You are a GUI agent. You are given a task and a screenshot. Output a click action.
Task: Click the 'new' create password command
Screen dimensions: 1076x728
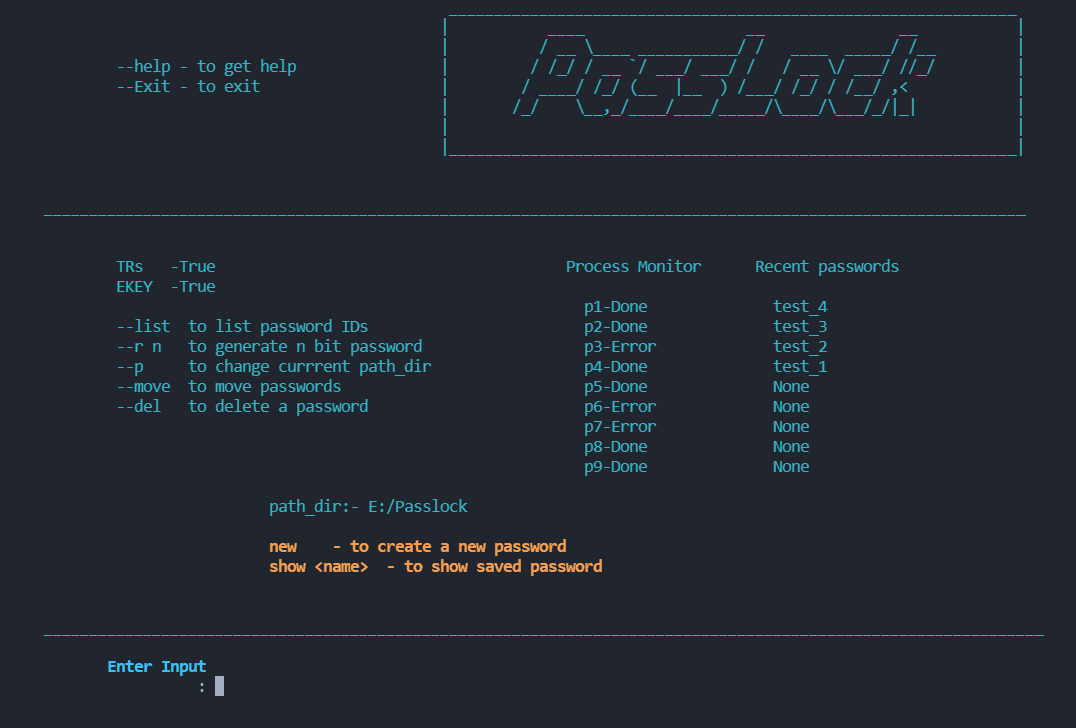pos(283,546)
